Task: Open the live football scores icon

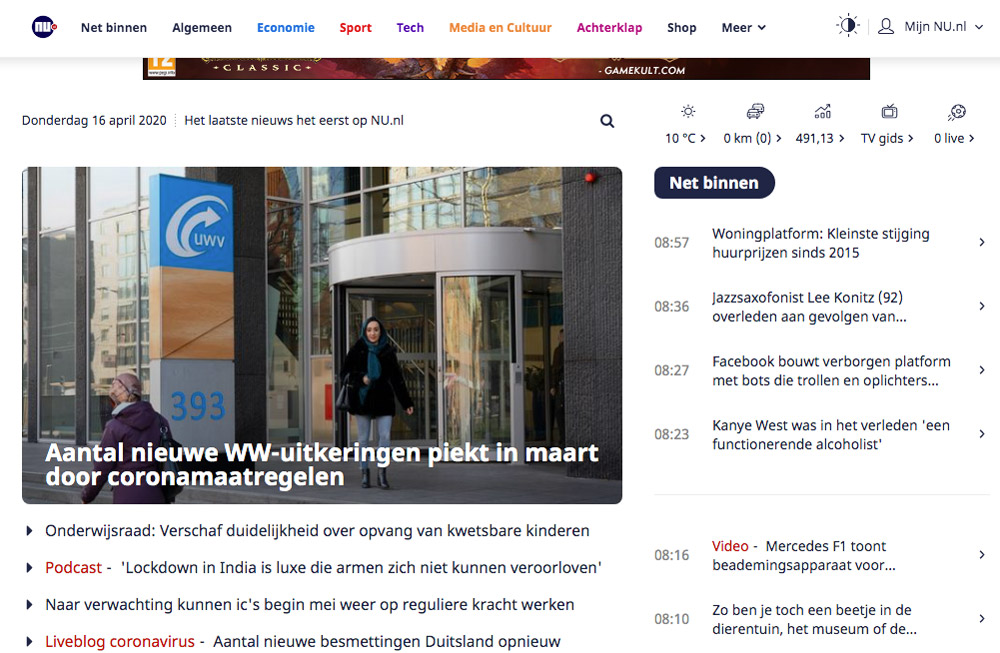Action: (956, 112)
